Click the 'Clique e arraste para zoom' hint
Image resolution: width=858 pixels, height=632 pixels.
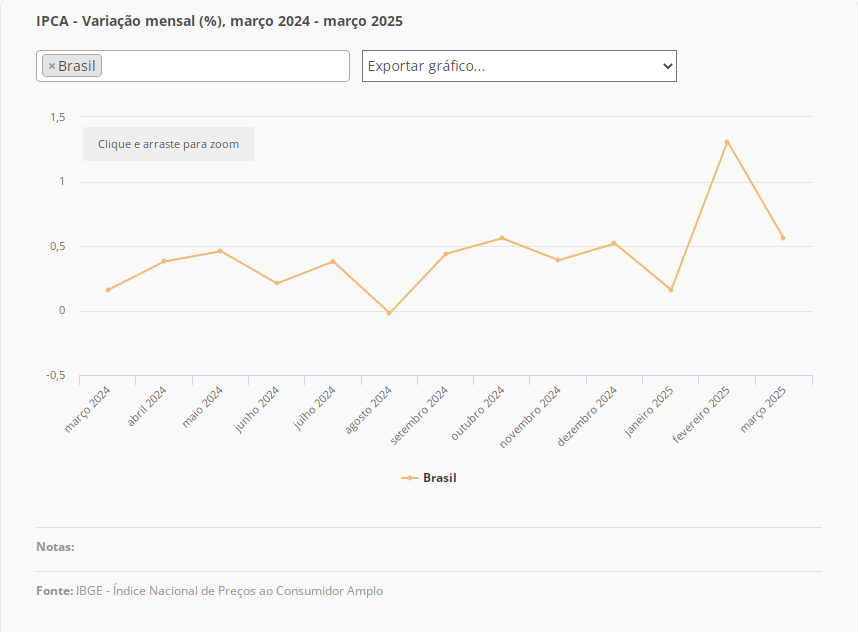click(x=168, y=144)
